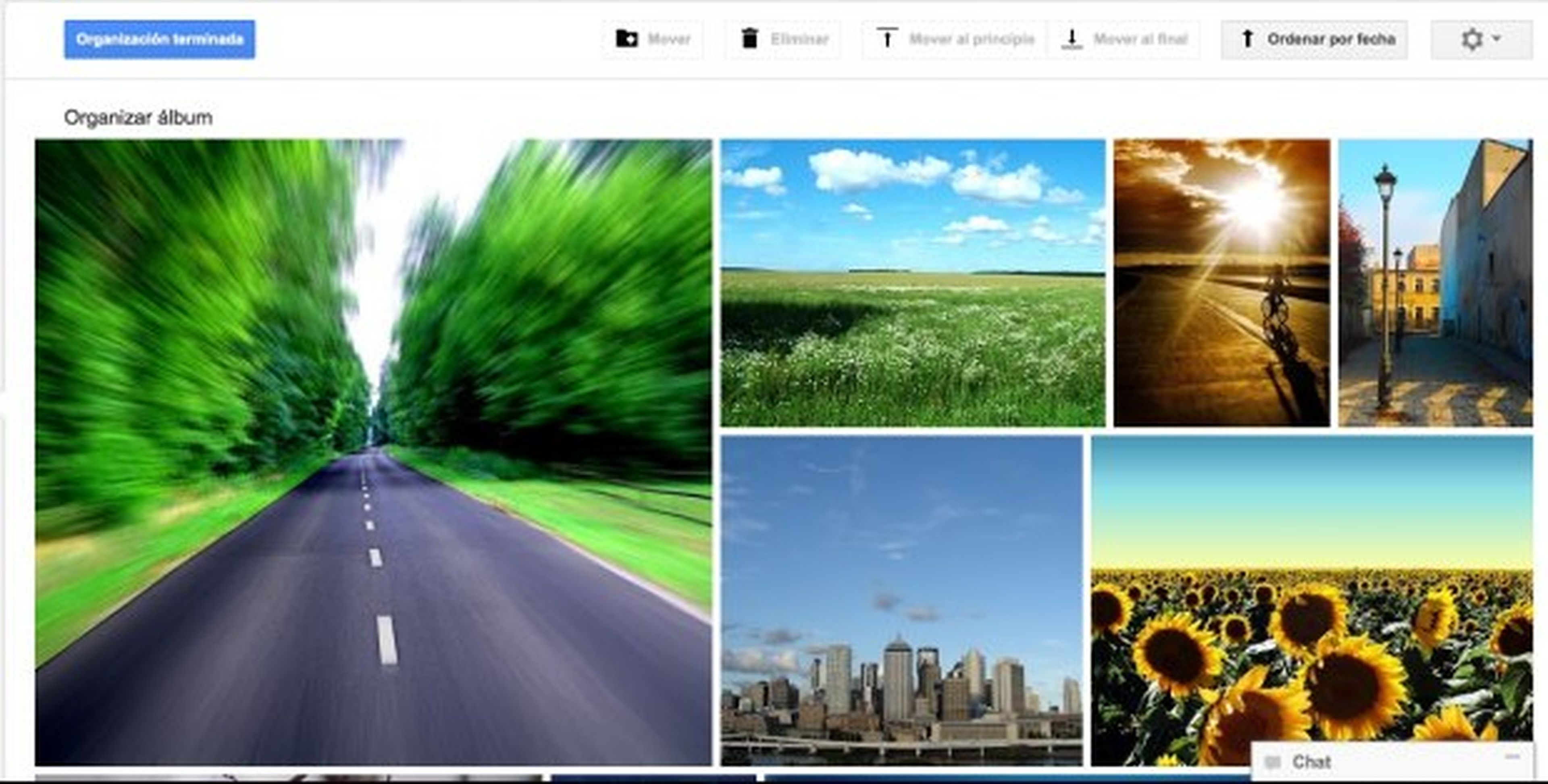This screenshot has height=784, width=1548.
Task: Click the Mover folder icon
Action: point(626,39)
